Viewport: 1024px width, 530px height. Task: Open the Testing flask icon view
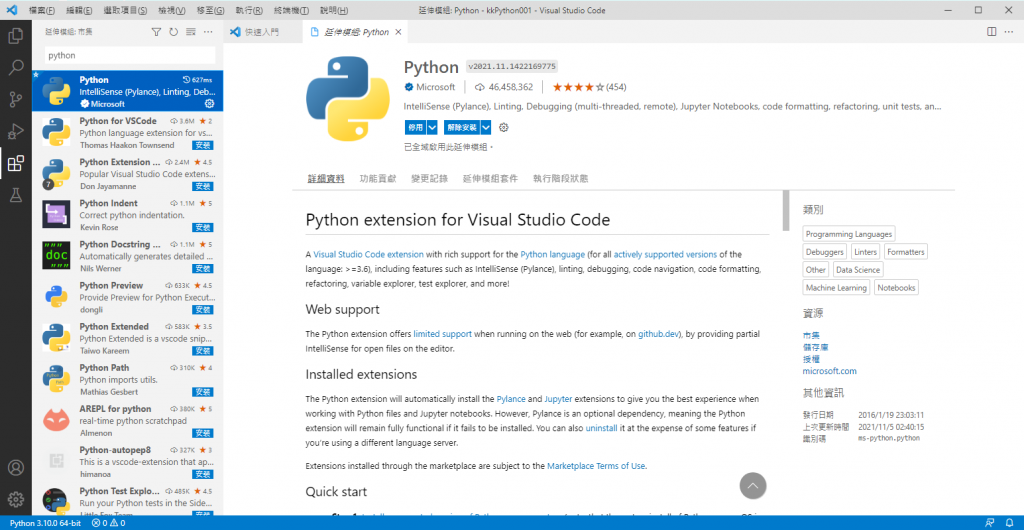click(x=15, y=196)
